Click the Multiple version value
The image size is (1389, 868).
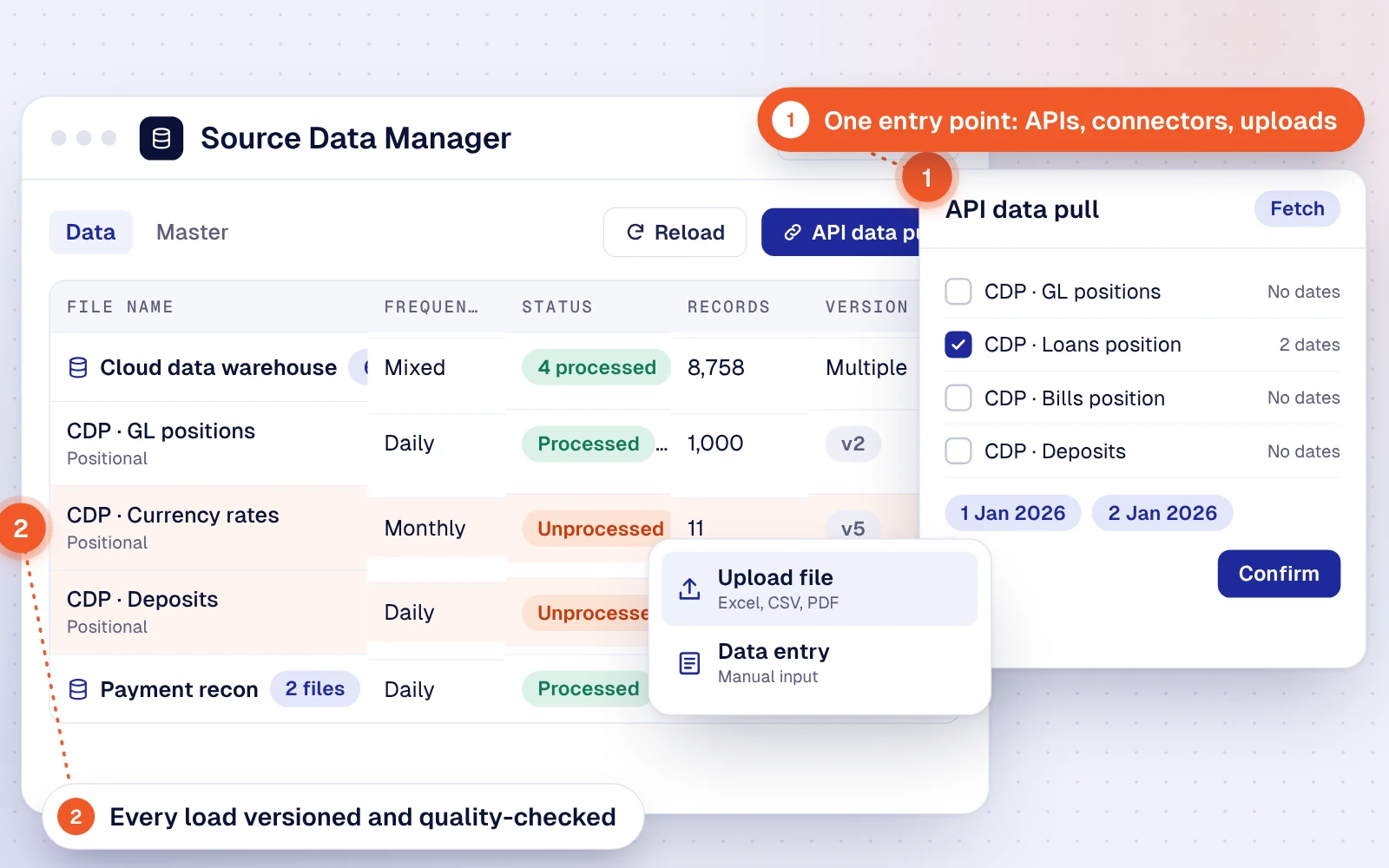866,367
